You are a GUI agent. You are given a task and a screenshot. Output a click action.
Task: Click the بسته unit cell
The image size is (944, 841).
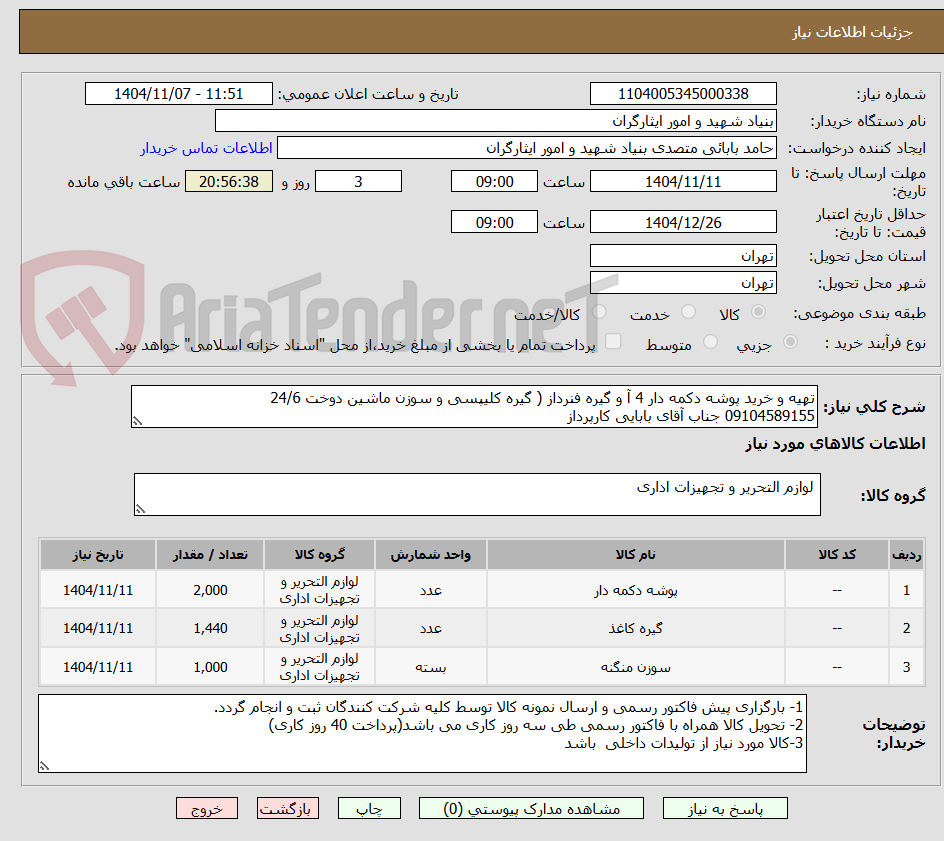(x=430, y=667)
